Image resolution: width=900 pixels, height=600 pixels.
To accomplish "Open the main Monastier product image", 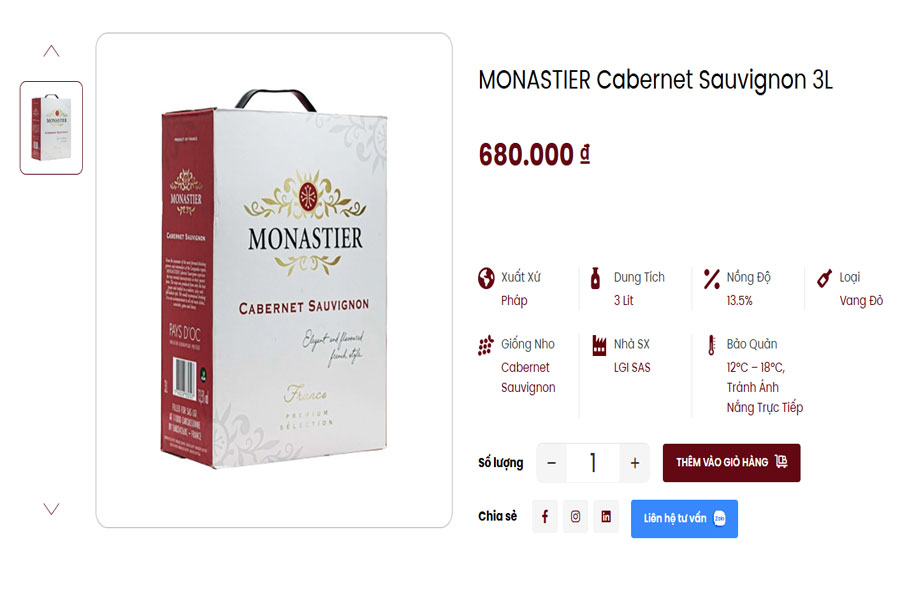I will click(274, 280).
